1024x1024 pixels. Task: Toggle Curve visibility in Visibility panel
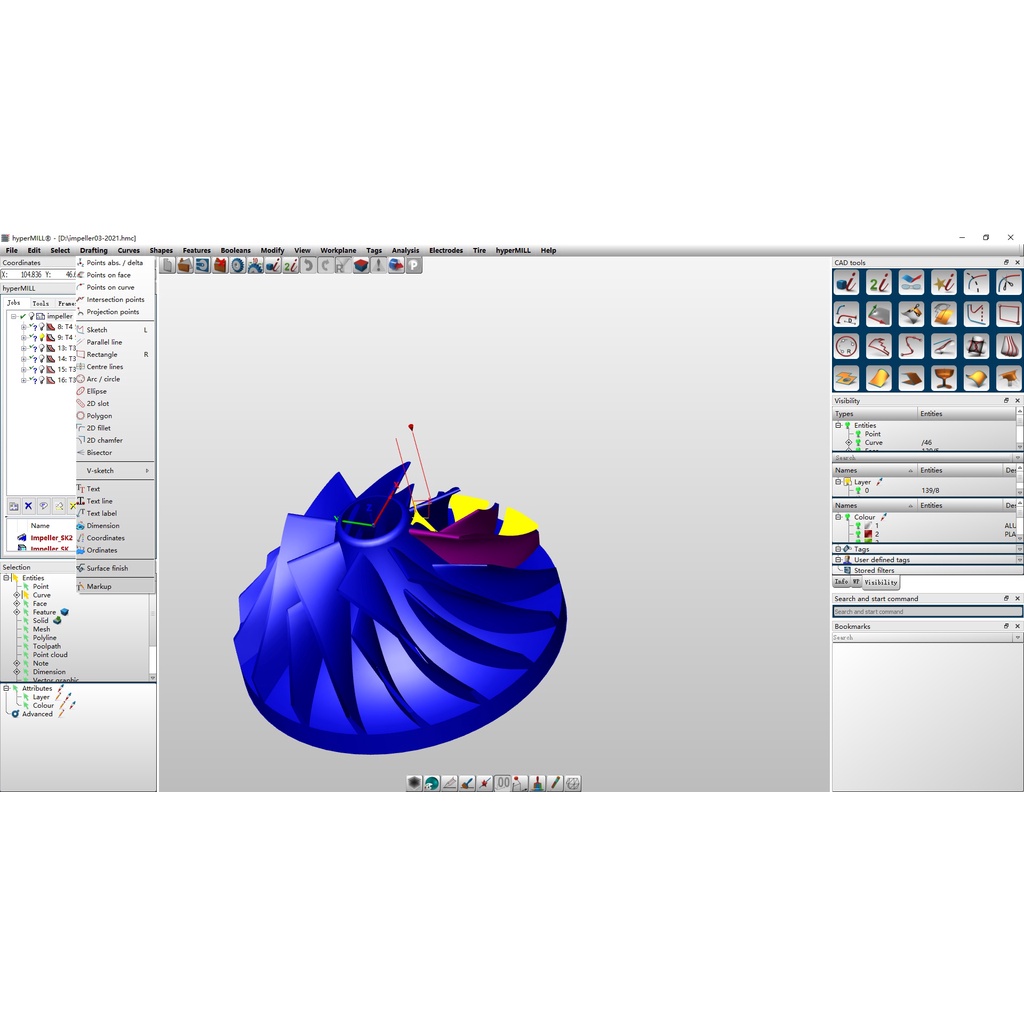[858, 442]
